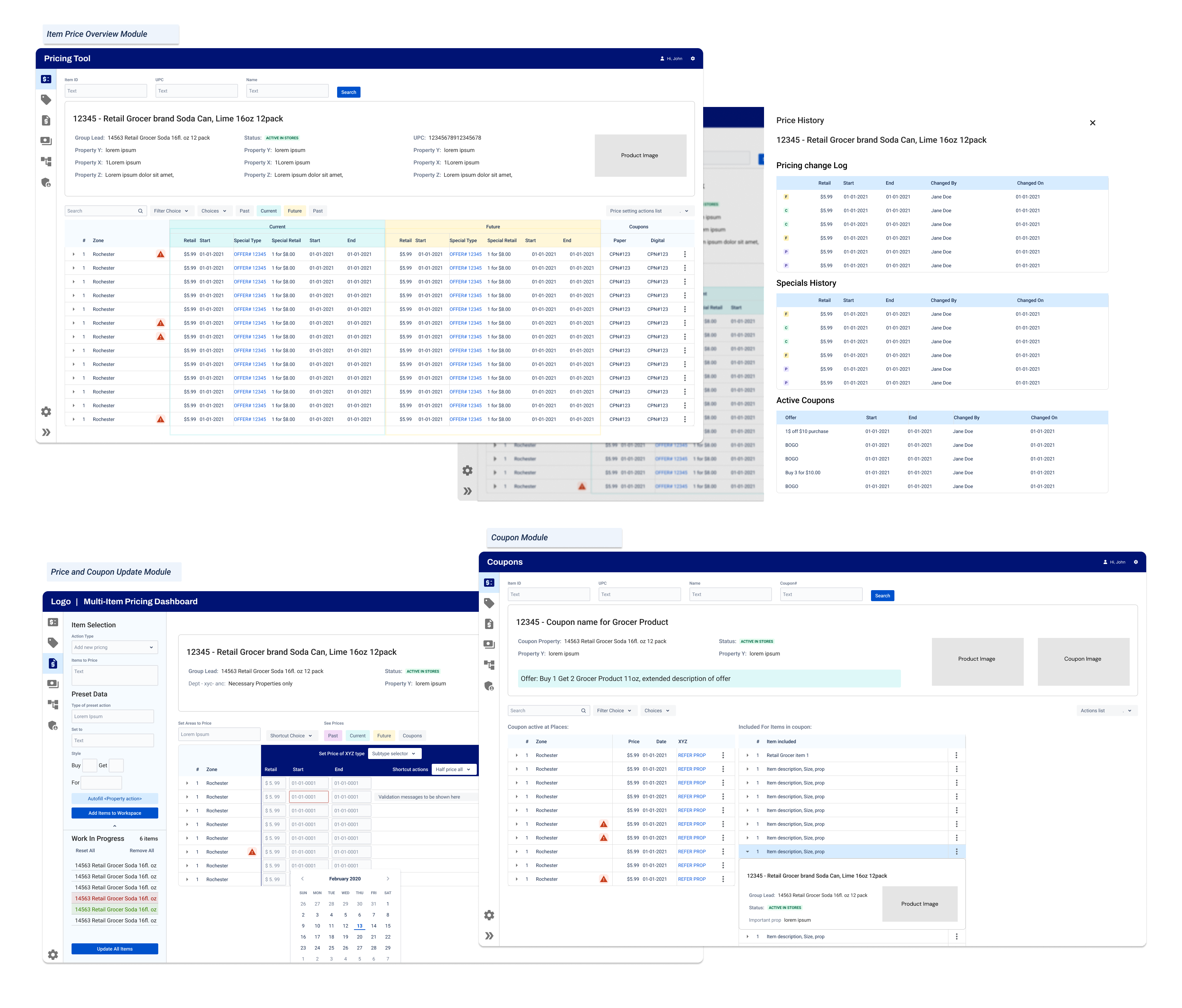Click the Item ID field in Pricing Tool

(x=106, y=91)
